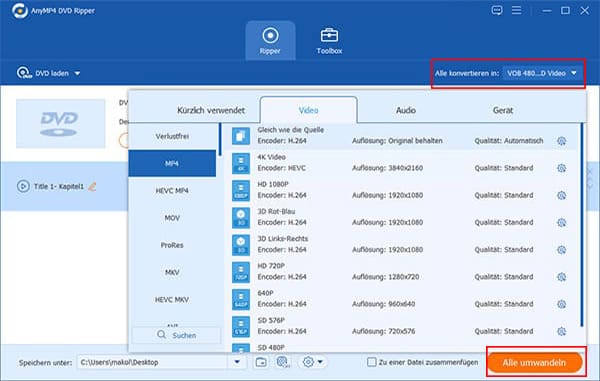The height and width of the screenshot is (381, 600).
Task: Open the Toolbox section
Action: (x=329, y=41)
